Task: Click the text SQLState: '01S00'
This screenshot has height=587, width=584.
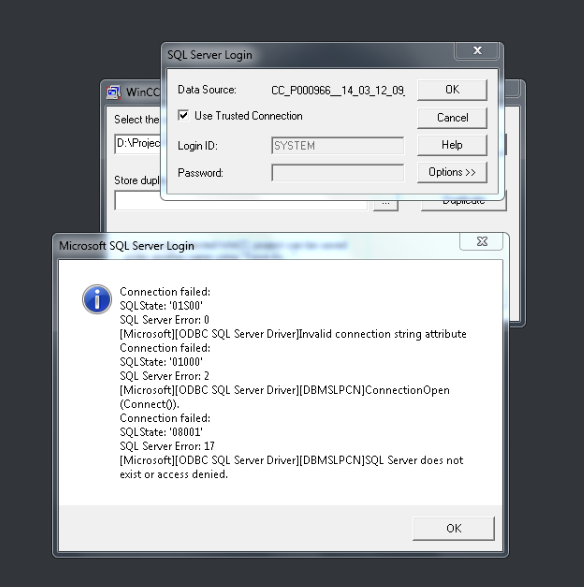Action: (x=161, y=306)
